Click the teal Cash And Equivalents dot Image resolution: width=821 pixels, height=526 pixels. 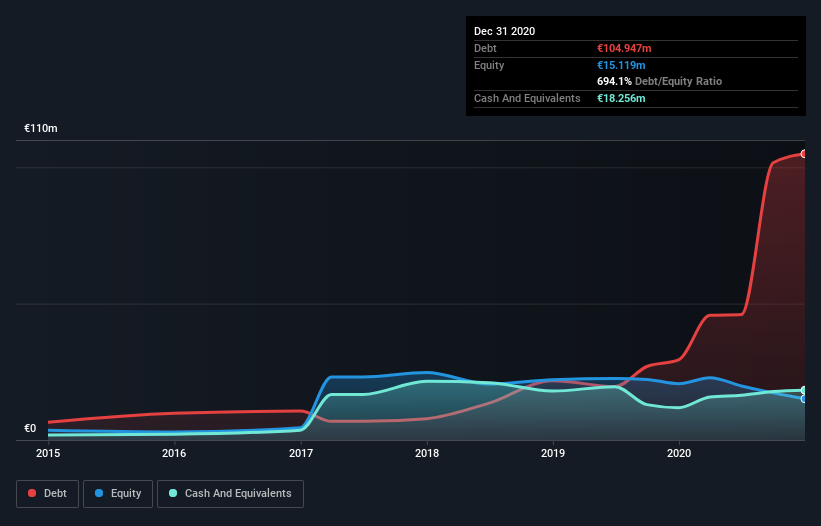173,493
